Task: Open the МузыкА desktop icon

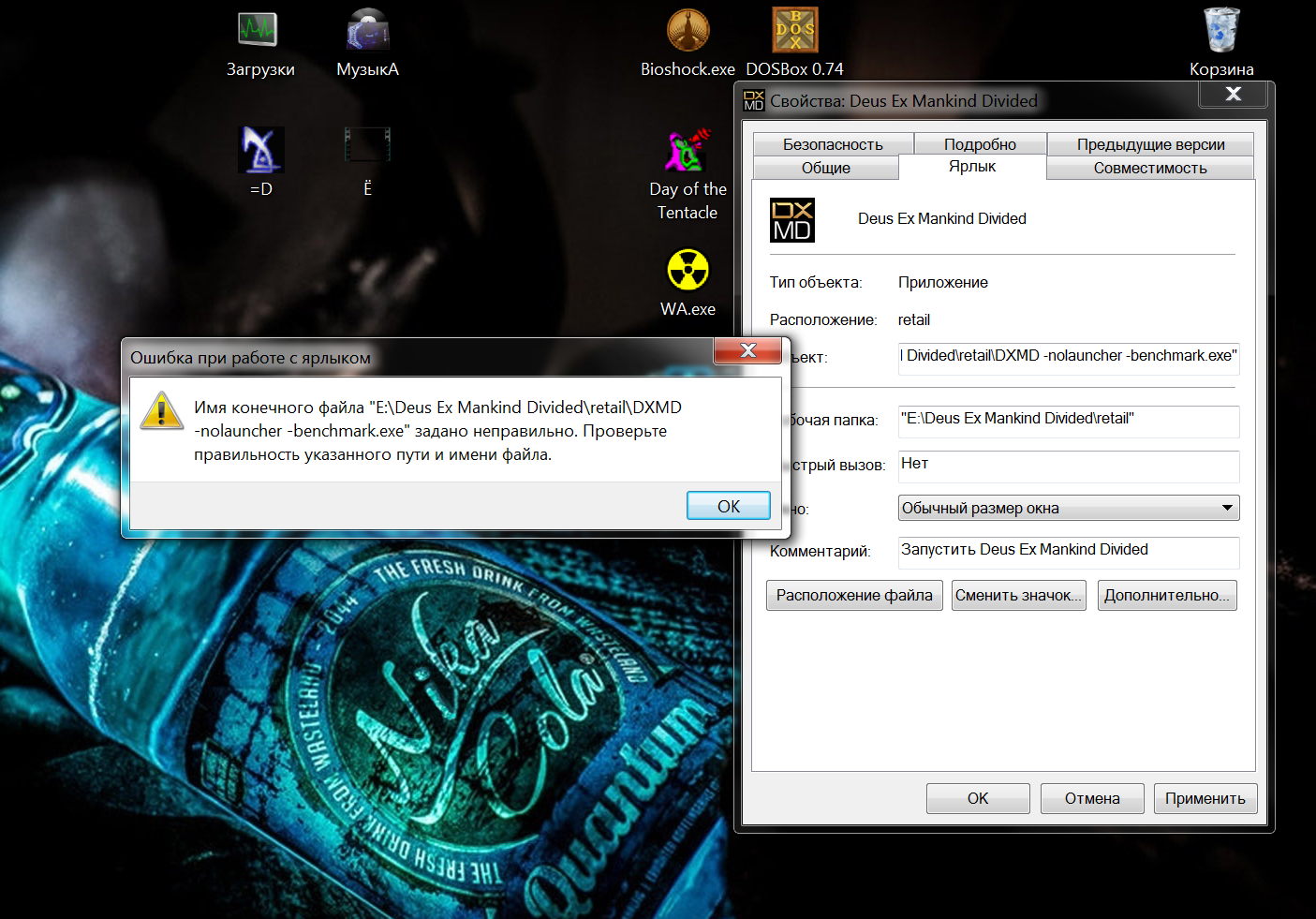Action: coord(368,44)
